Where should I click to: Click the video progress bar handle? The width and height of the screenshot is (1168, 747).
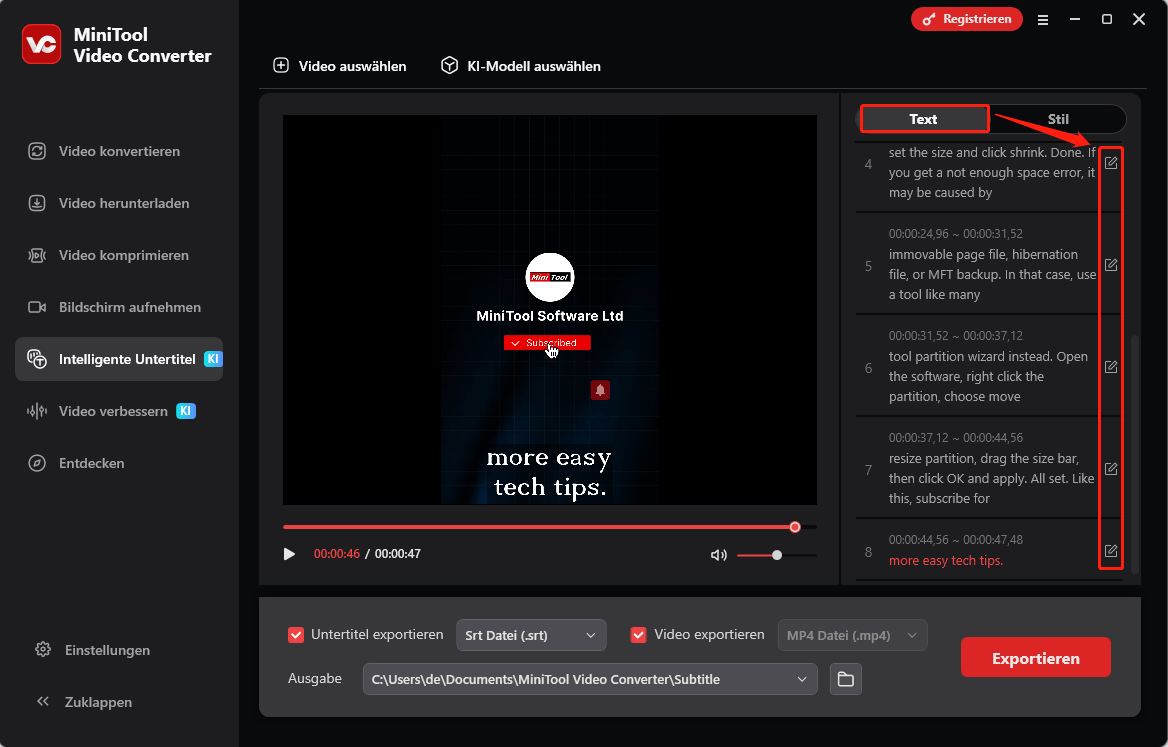click(795, 527)
